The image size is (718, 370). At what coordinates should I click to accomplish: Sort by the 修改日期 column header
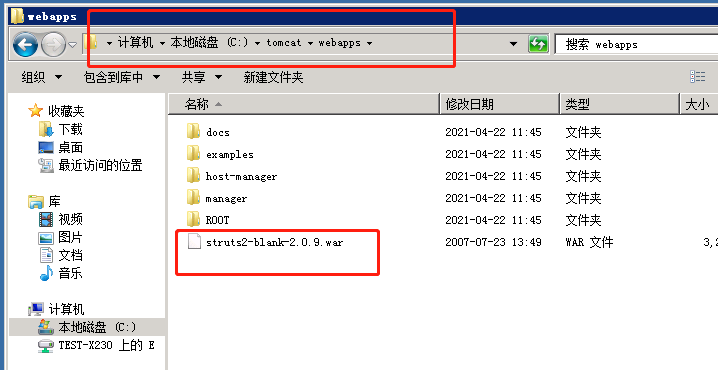pos(500,104)
